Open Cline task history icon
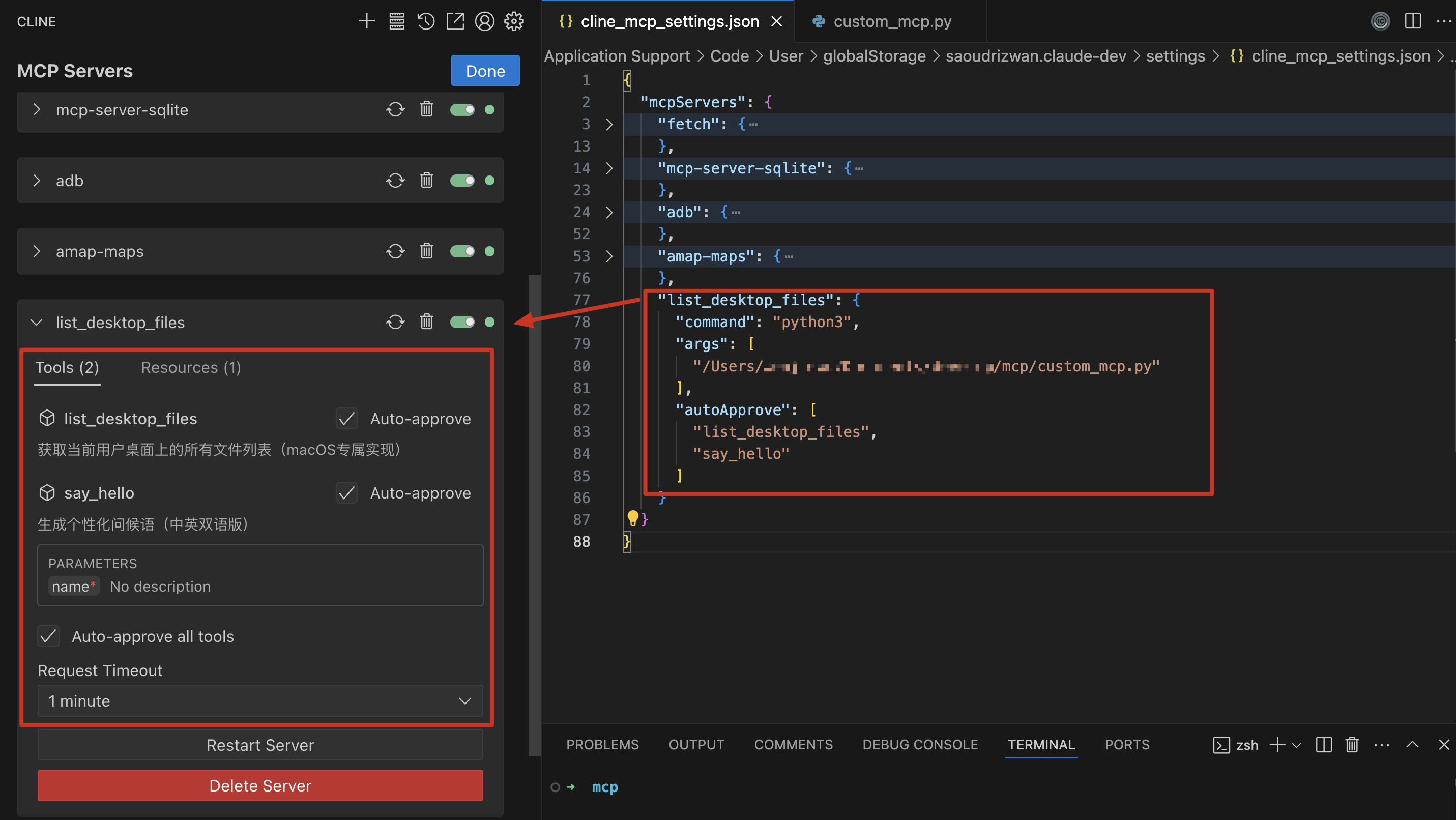The width and height of the screenshot is (1456, 820). (426, 21)
